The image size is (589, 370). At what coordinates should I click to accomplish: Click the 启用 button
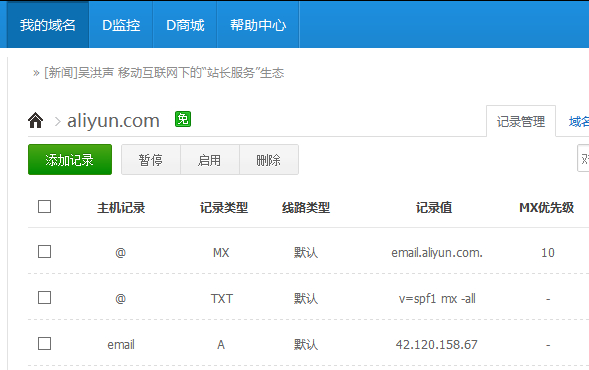pyautogui.click(x=210, y=160)
